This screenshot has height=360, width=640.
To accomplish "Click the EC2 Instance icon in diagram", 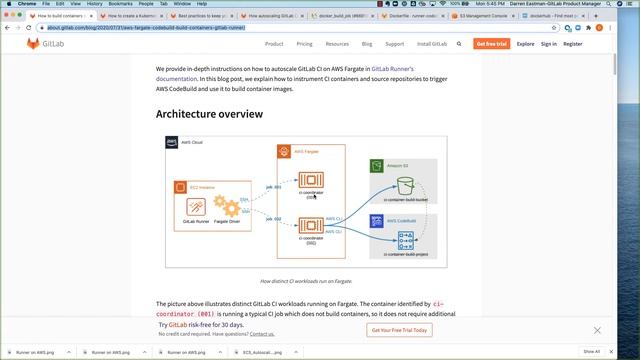I will (180, 187).
